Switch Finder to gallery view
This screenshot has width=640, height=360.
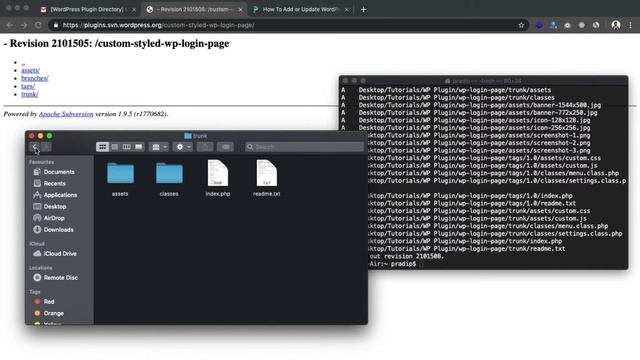139,147
